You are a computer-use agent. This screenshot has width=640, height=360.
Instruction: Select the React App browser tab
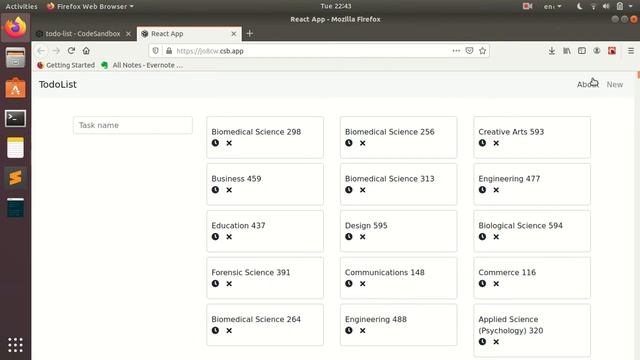[189, 34]
